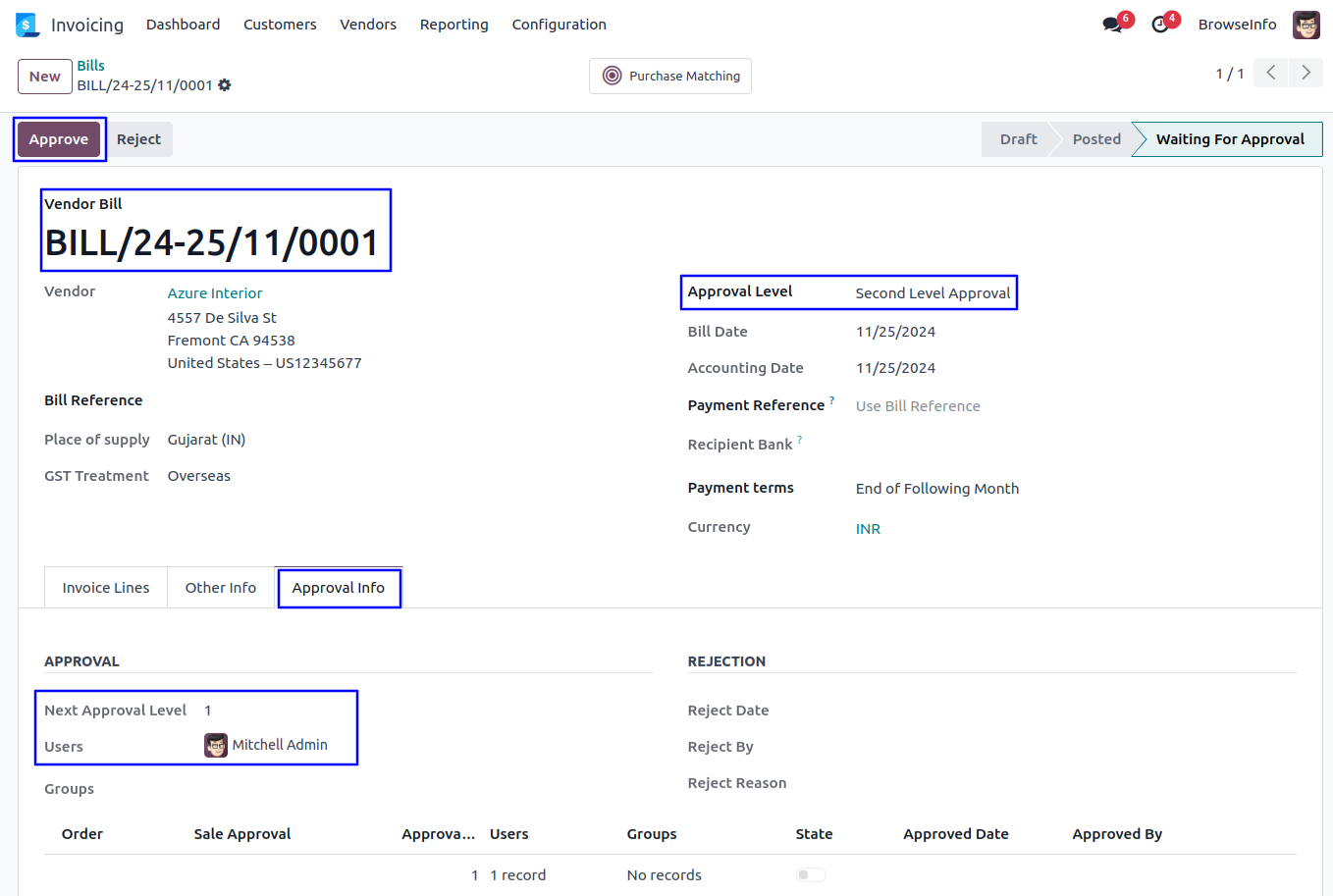The image size is (1333, 896).
Task: Click the Purchase Matching button
Action: 670,76
